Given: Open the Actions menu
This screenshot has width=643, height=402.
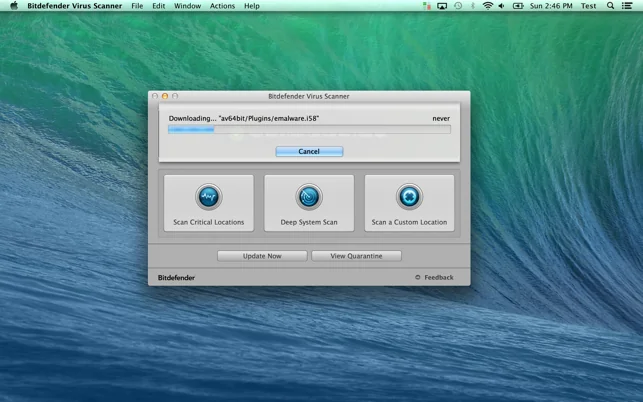Looking at the screenshot, I should [222, 6].
